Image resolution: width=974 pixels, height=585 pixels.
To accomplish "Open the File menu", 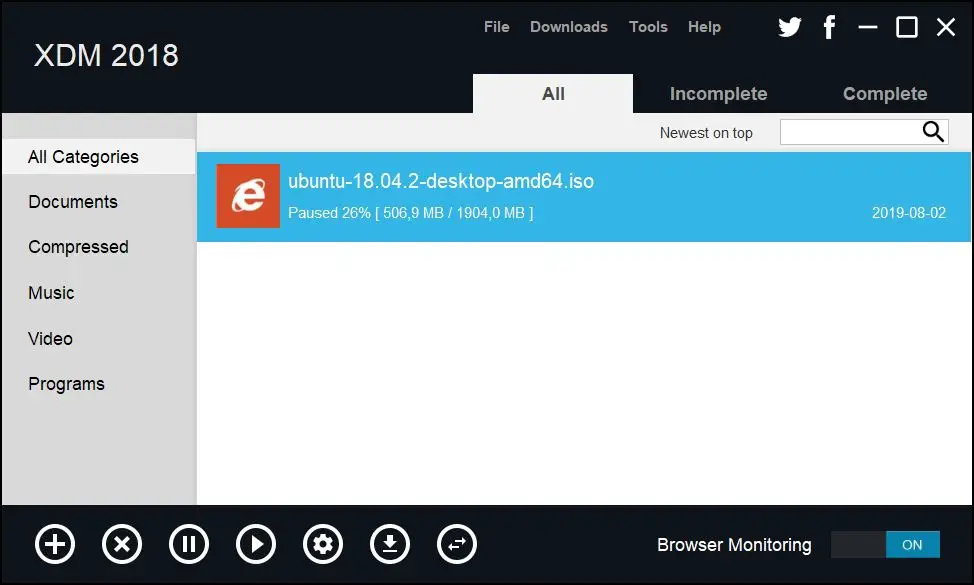I will 496,27.
